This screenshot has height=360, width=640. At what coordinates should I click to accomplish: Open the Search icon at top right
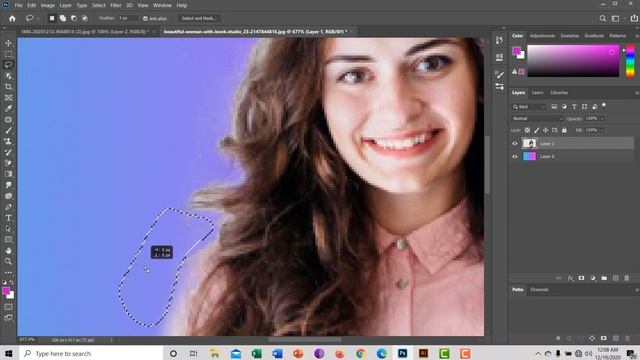point(602,18)
